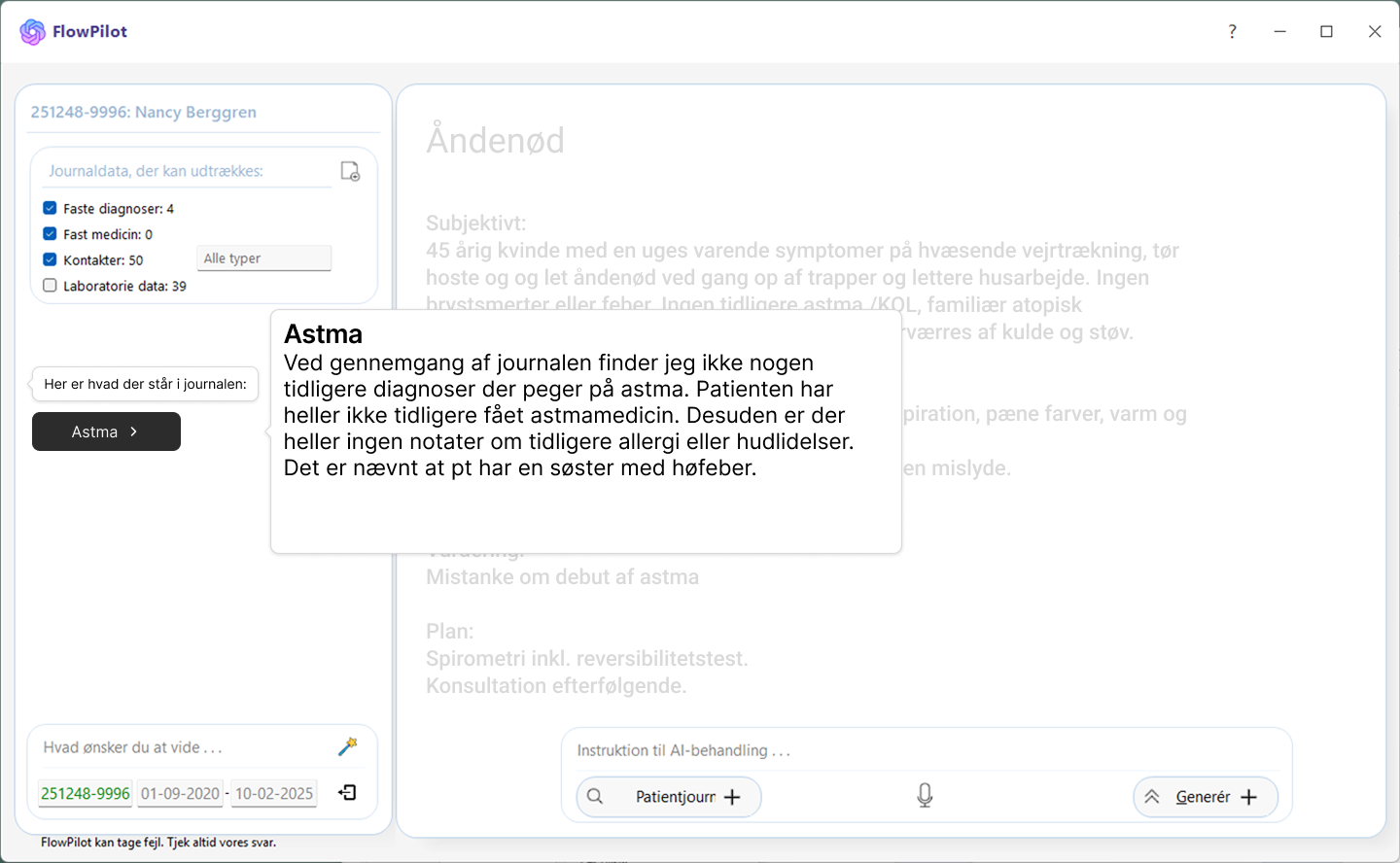Select the 01-09-2020 start date field
The image size is (1400, 863).
180,794
